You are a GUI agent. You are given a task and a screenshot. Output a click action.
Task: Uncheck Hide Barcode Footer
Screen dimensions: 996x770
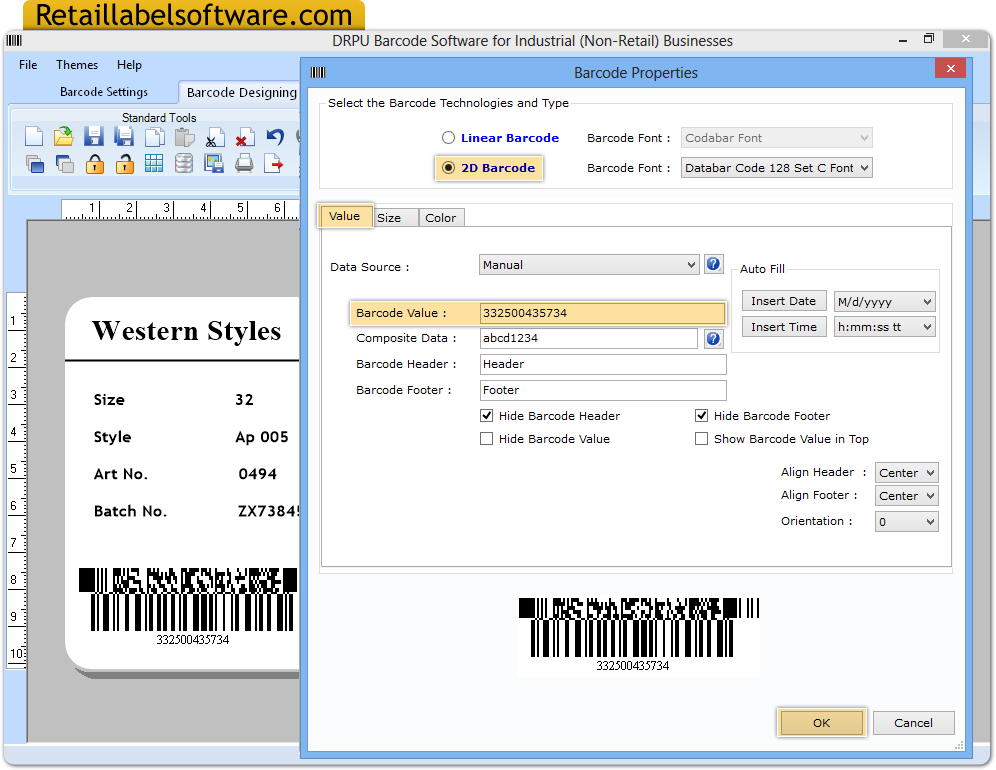click(702, 415)
